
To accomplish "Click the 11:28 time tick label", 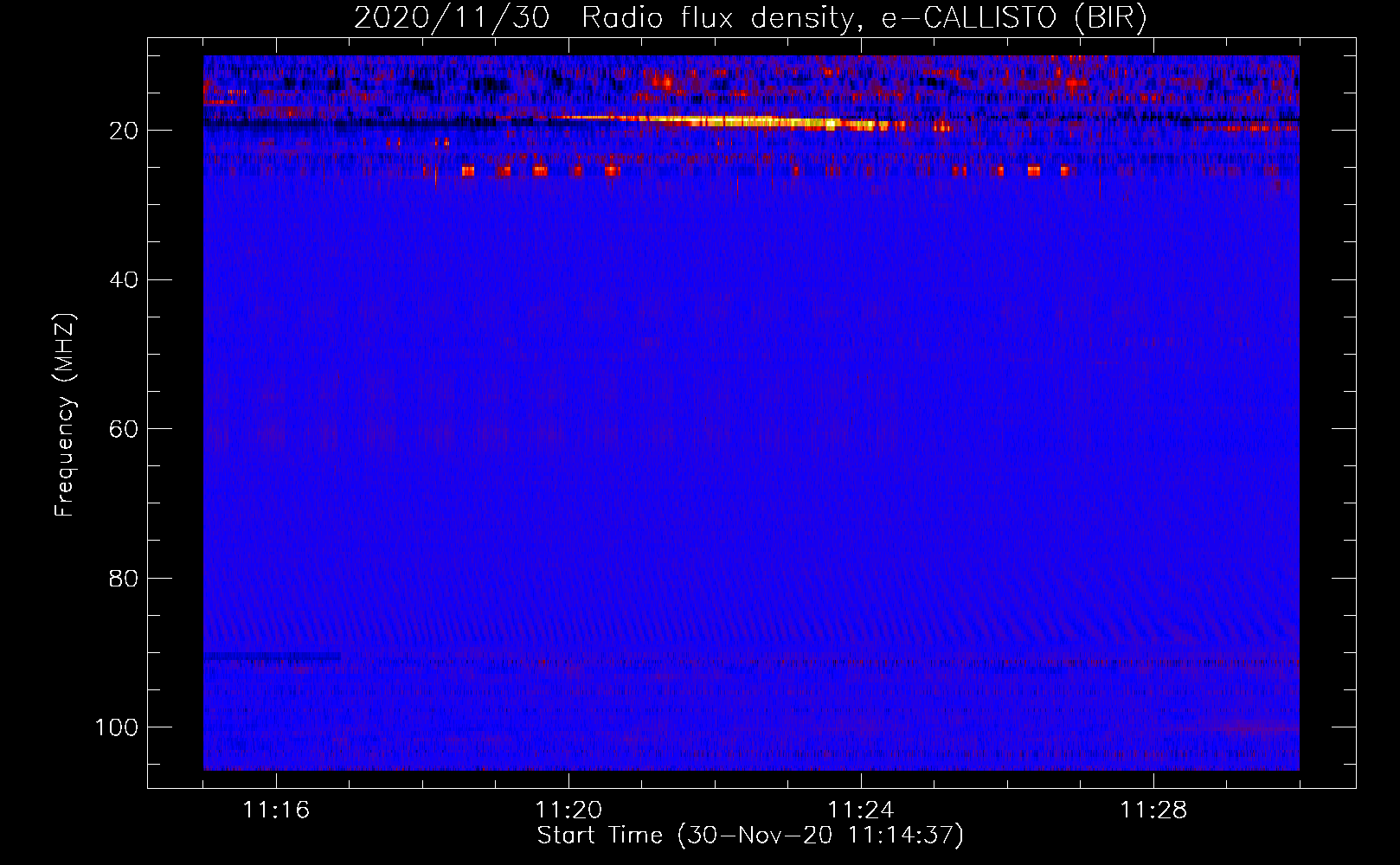I will (x=1153, y=811).
